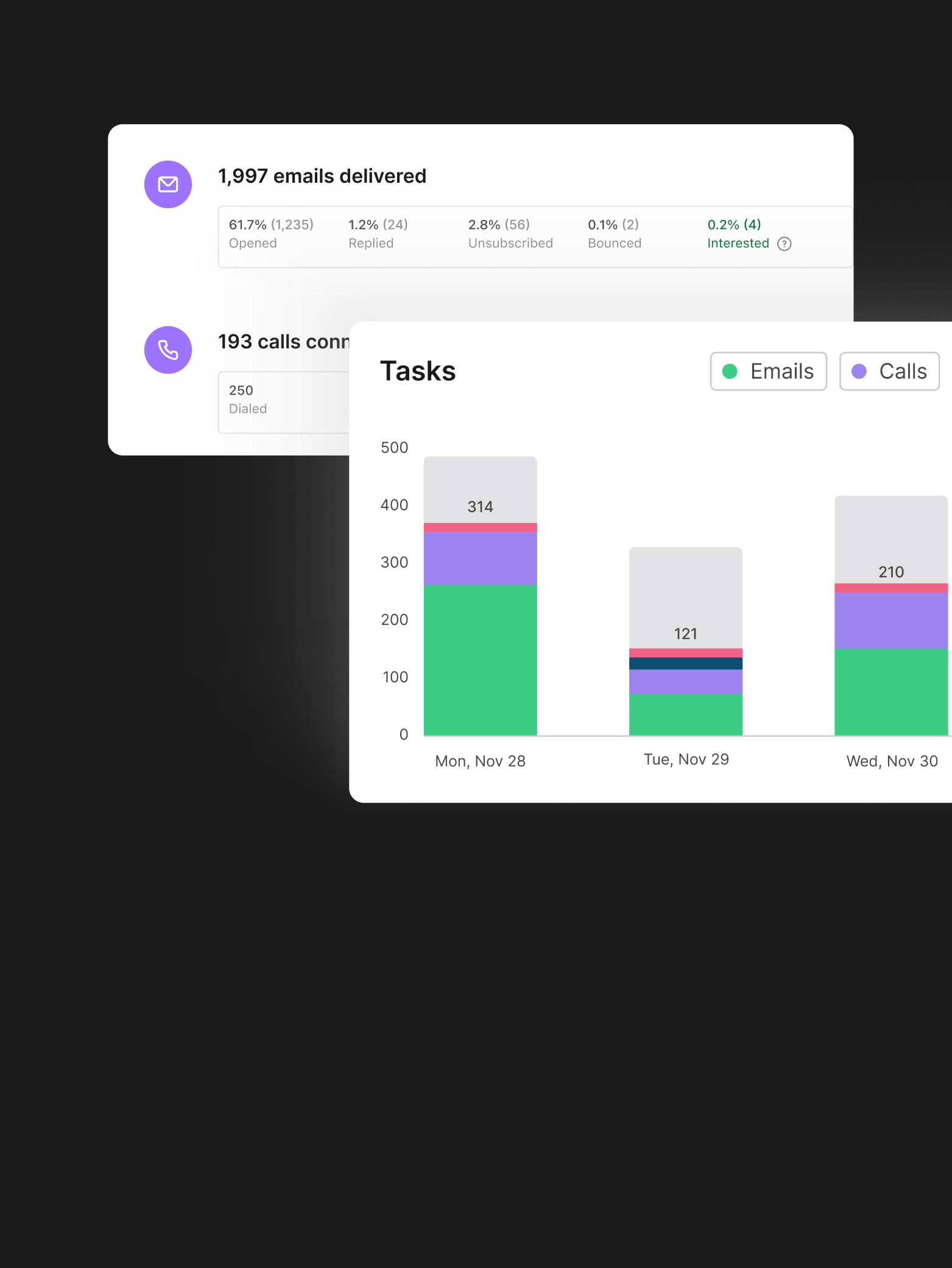Click the '193 calls' heading
Viewport: 952px width, 1268px height.
(x=284, y=342)
